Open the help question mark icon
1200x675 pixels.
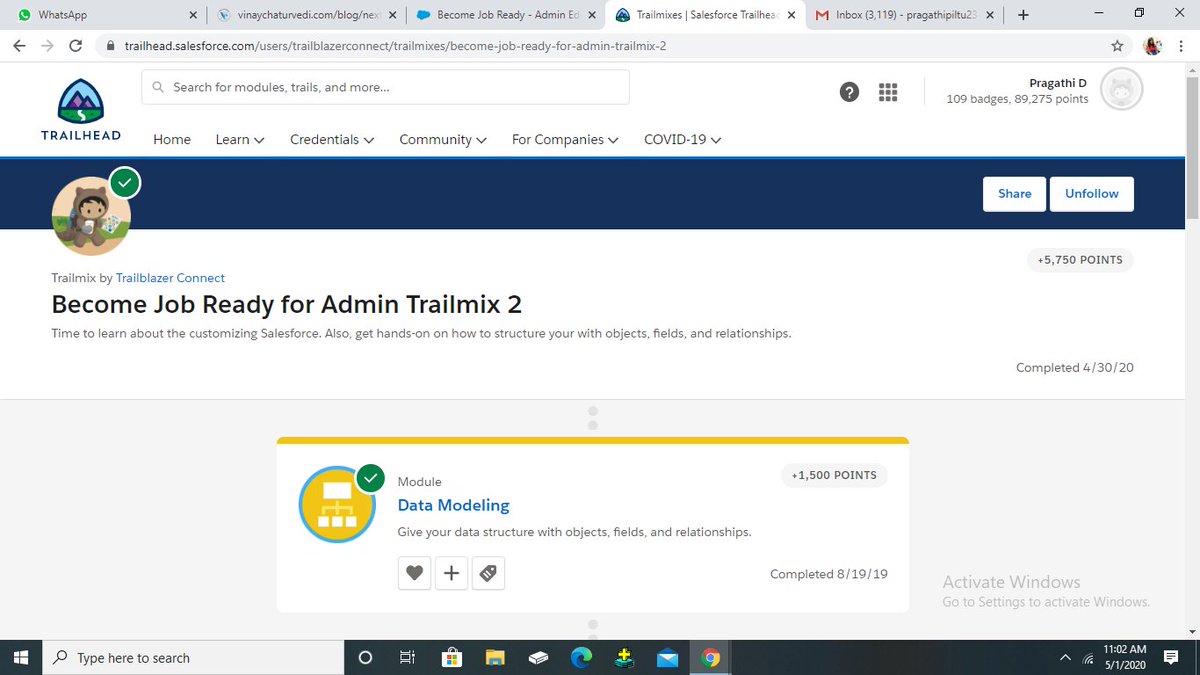(849, 92)
